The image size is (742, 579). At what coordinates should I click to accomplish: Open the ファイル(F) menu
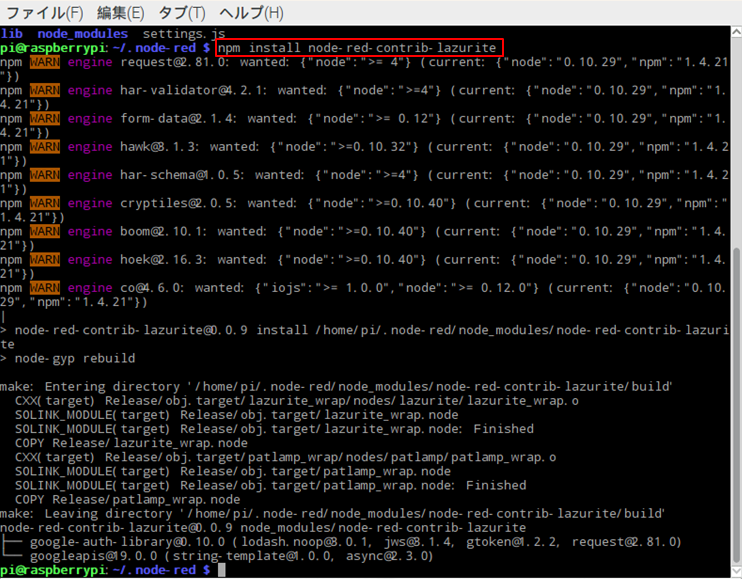44,13
